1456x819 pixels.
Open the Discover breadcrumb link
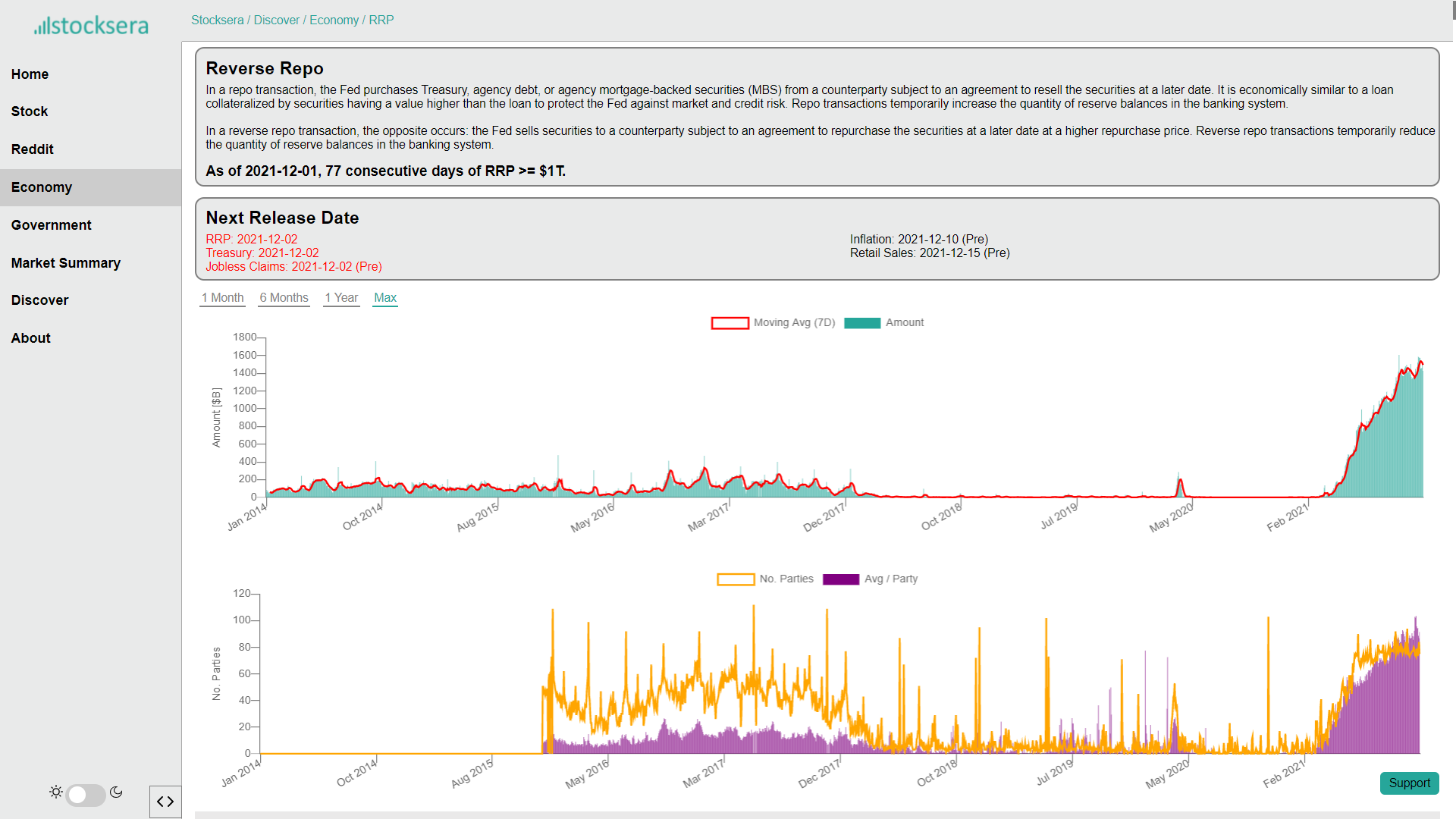pyautogui.click(x=276, y=20)
